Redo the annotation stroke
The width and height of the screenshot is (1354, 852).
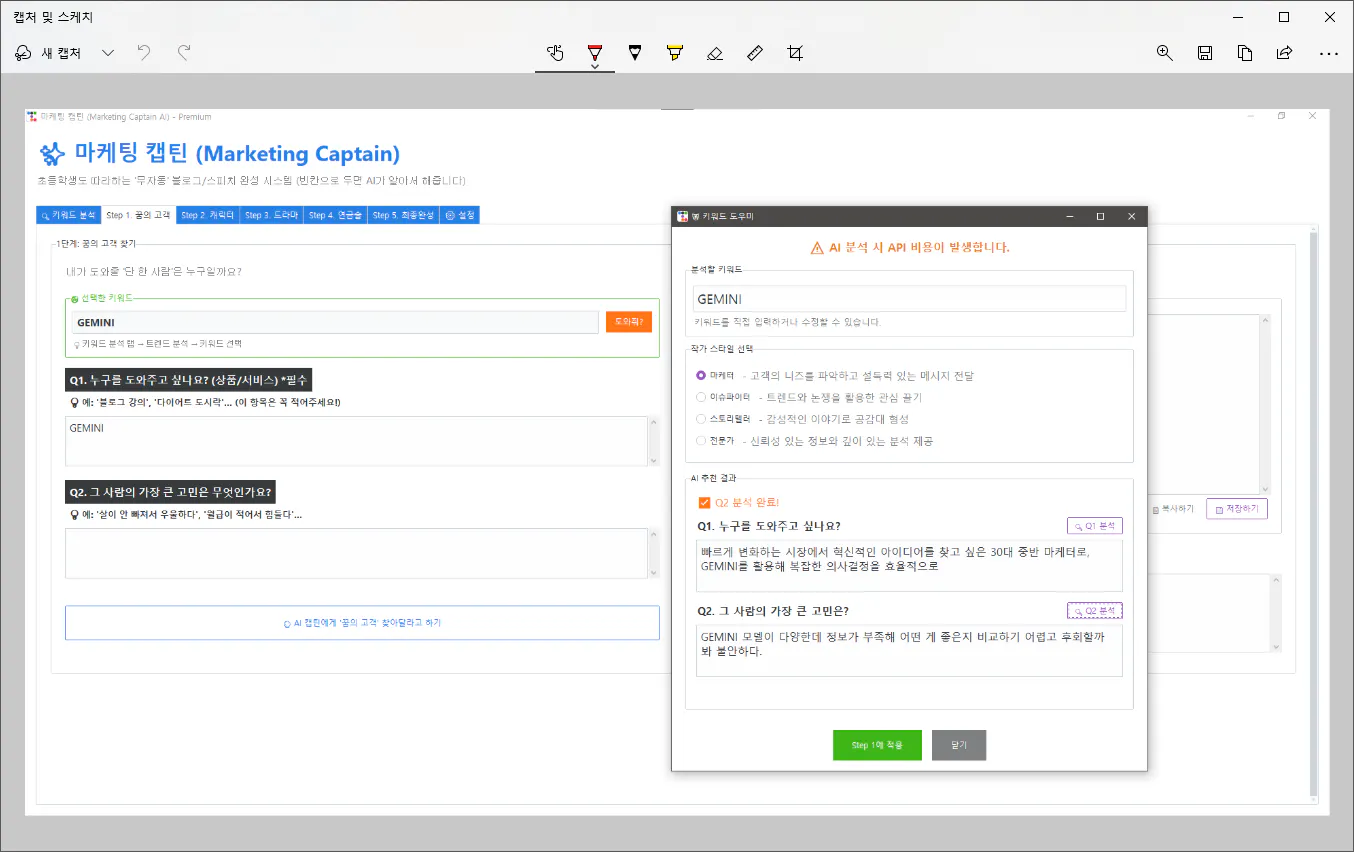(184, 53)
